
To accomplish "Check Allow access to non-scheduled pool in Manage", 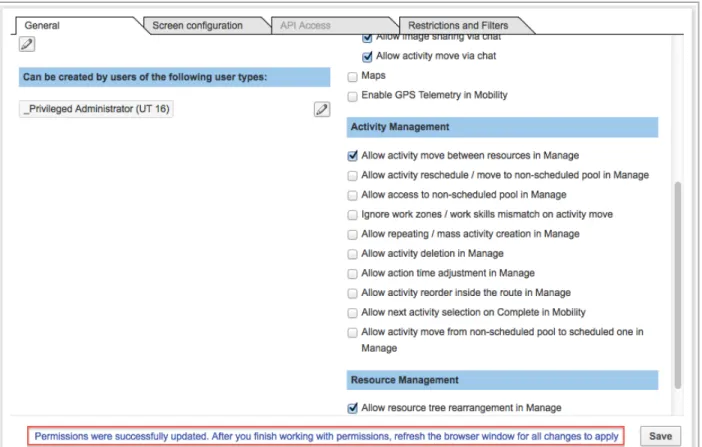I will coord(352,195).
